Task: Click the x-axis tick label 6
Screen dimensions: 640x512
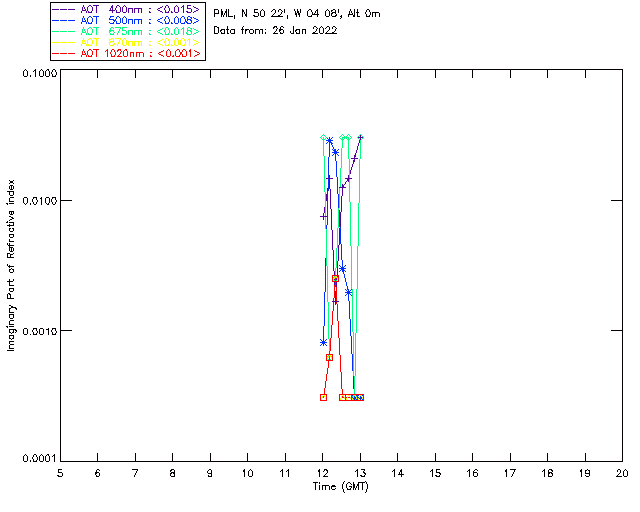Action: point(98,473)
